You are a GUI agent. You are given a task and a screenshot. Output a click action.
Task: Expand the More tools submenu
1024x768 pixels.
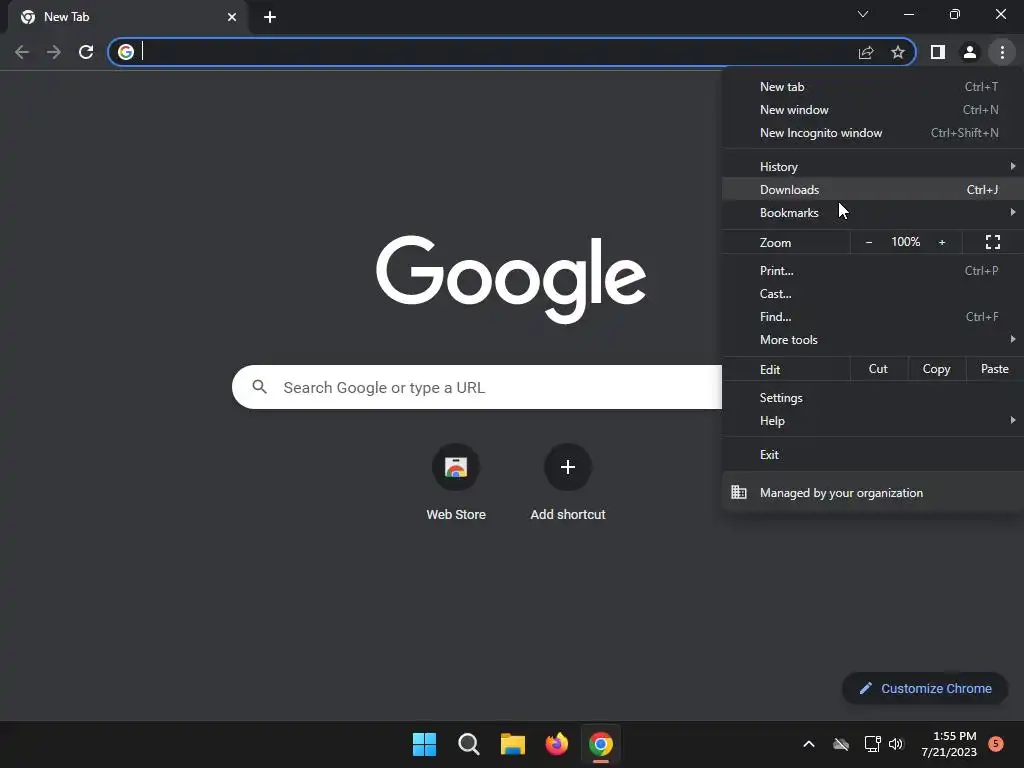tap(872, 340)
